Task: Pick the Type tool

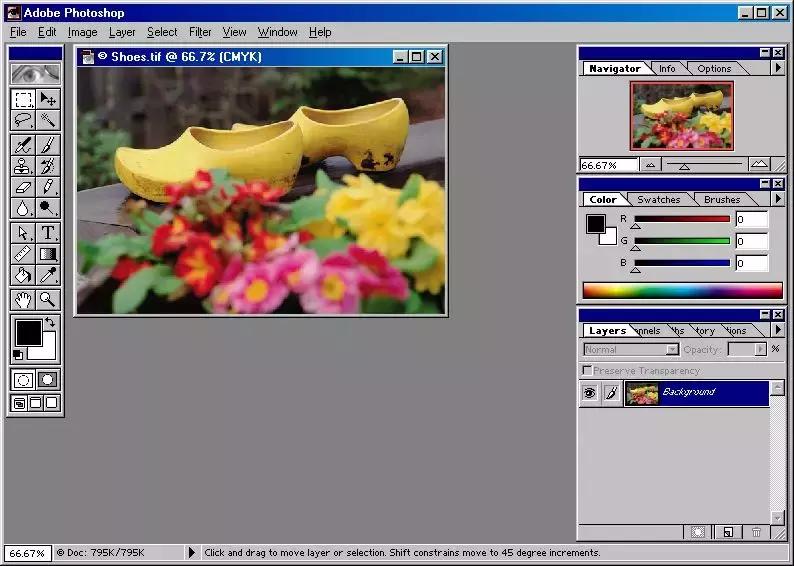Action: (47, 233)
